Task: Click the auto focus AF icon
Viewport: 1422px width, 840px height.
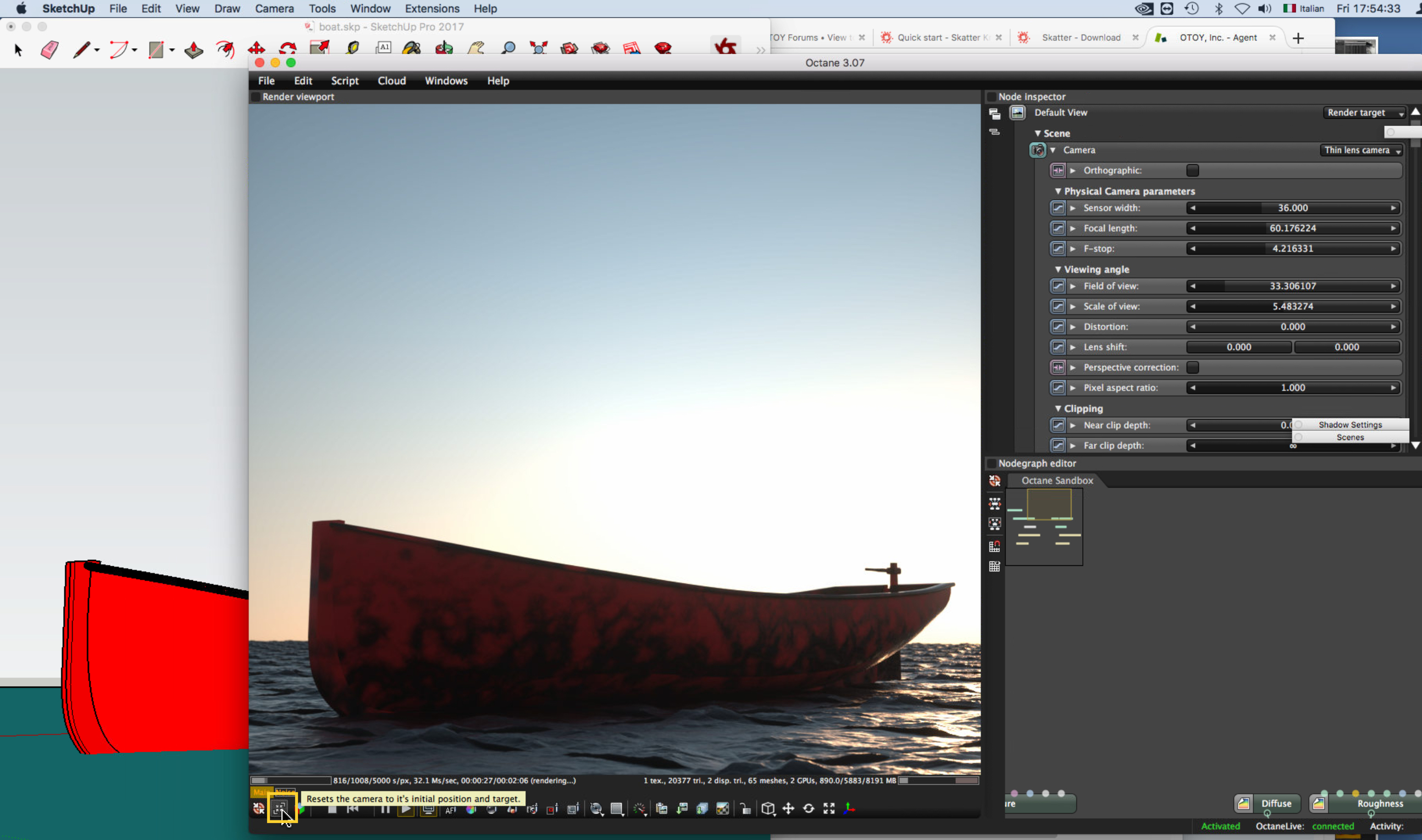Action: click(x=450, y=809)
